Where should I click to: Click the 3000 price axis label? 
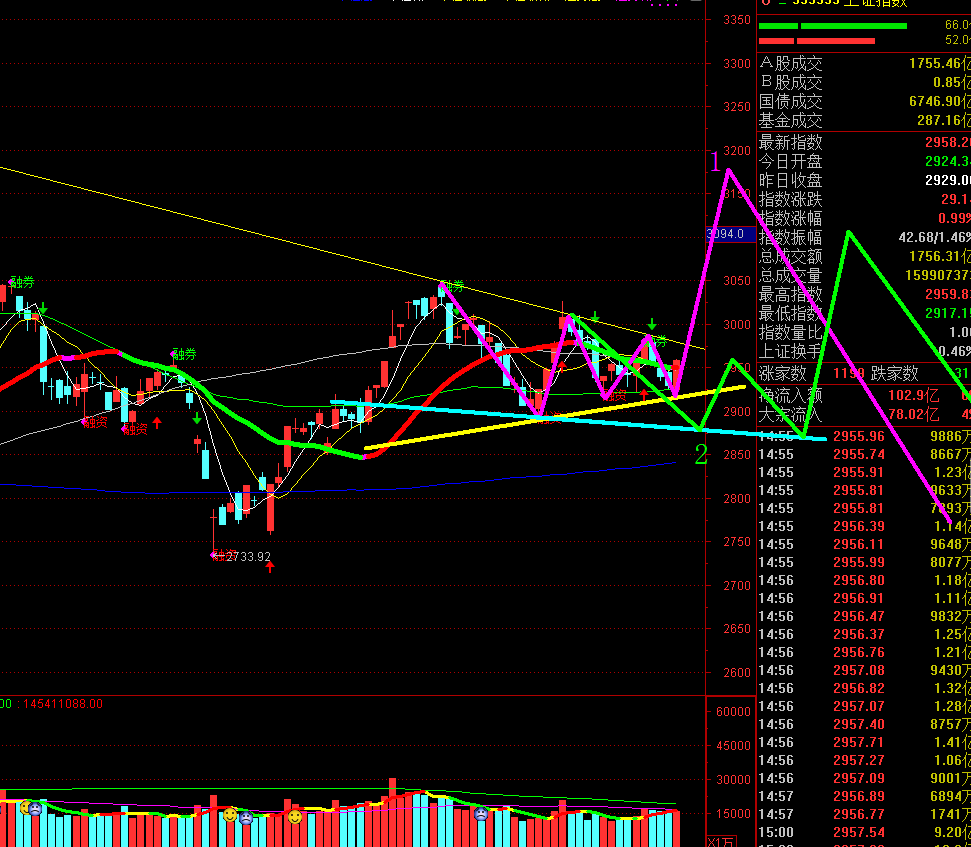click(x=737, y=324)
